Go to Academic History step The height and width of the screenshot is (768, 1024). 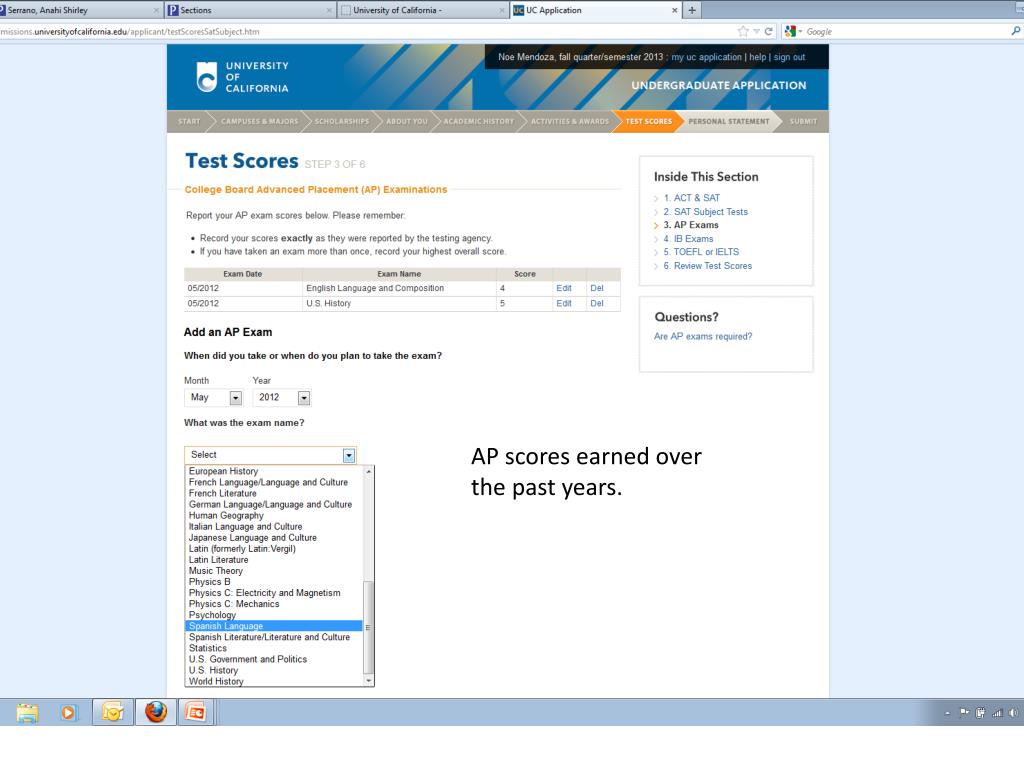pos(479,121)
